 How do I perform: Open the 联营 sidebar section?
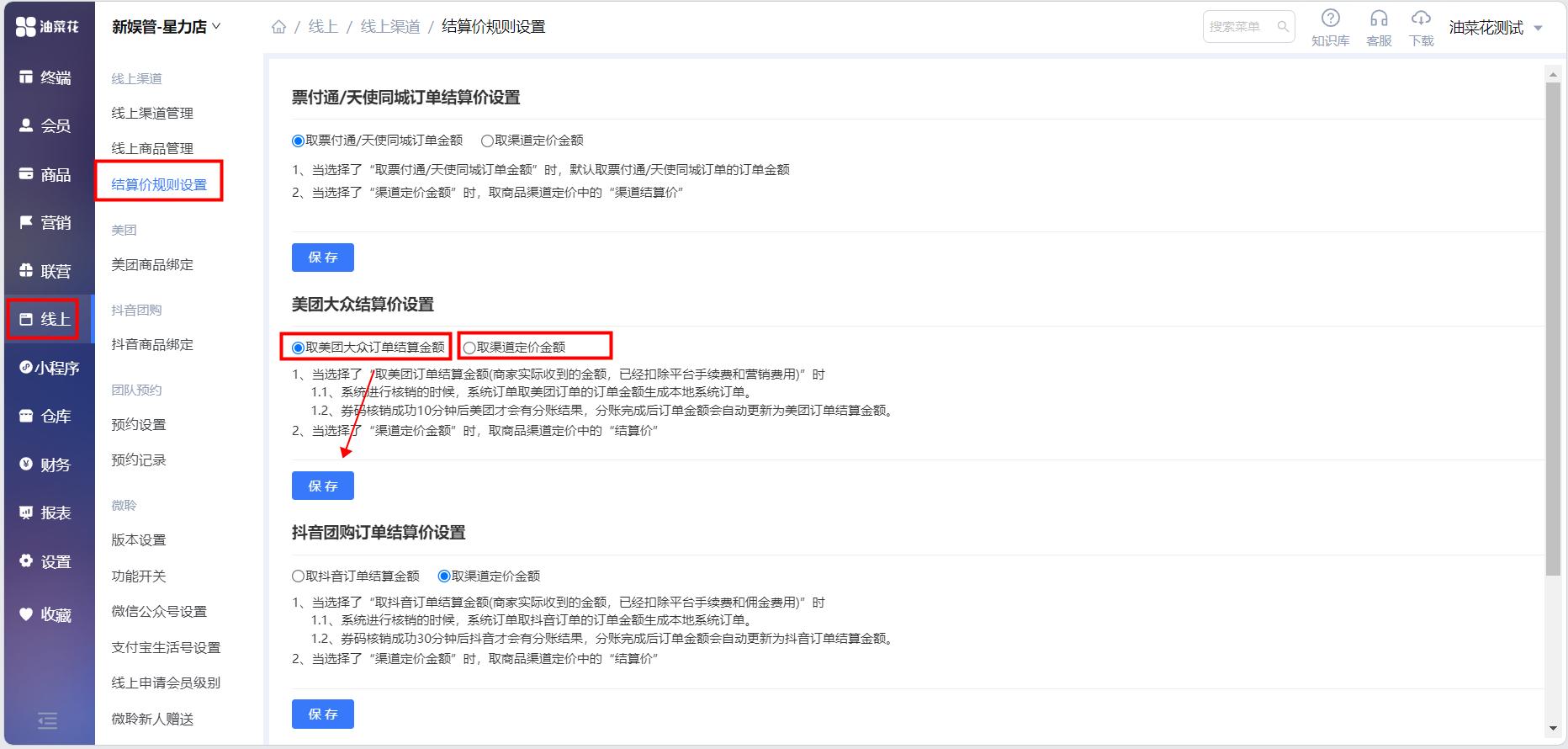46,271
